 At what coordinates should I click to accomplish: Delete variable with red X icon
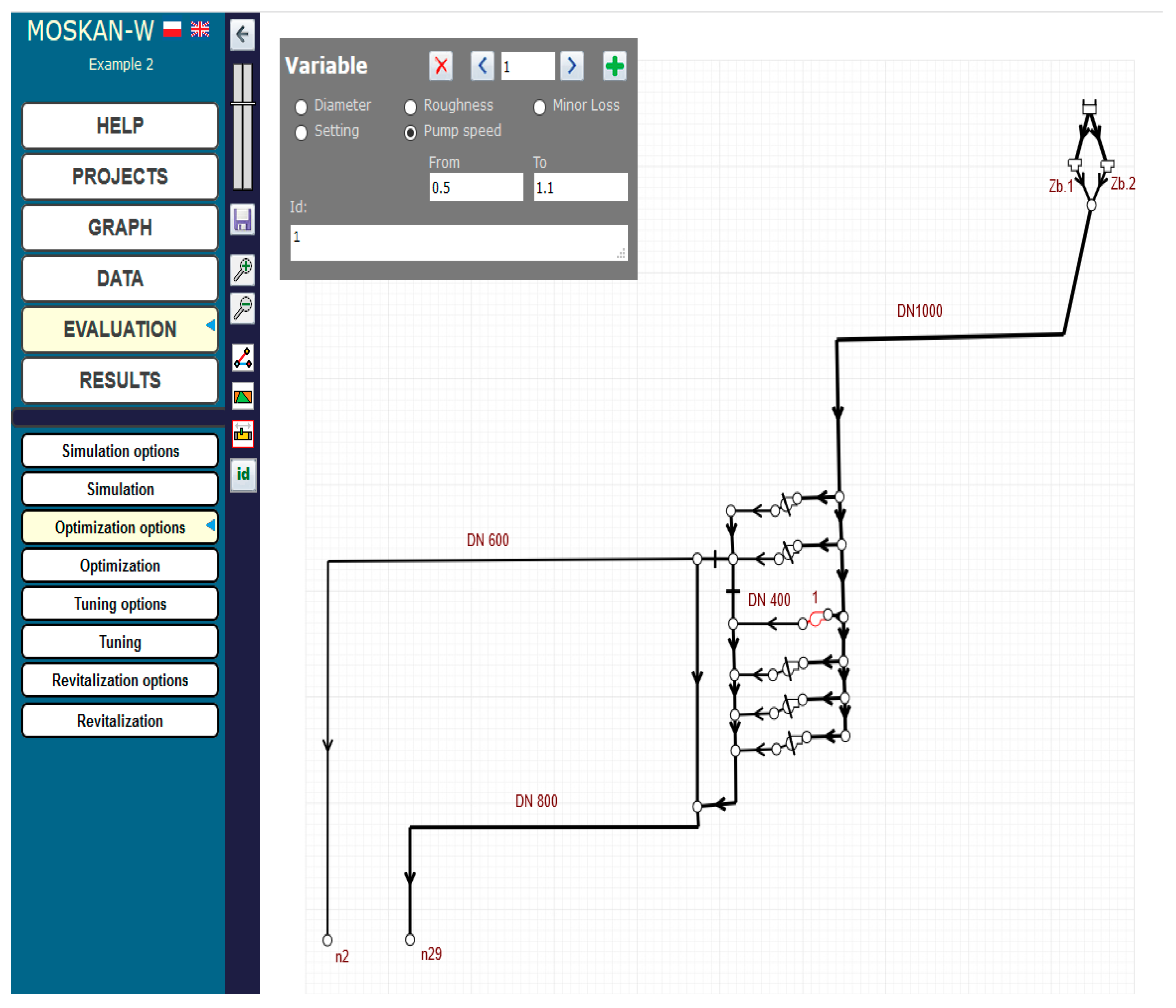[x=441, y=66]
